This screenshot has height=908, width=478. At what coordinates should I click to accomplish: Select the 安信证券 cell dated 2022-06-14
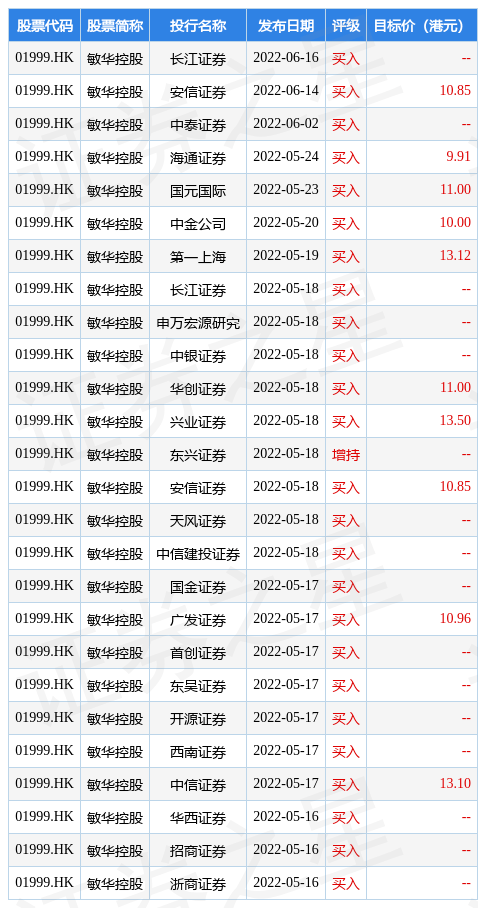[198, 91]
